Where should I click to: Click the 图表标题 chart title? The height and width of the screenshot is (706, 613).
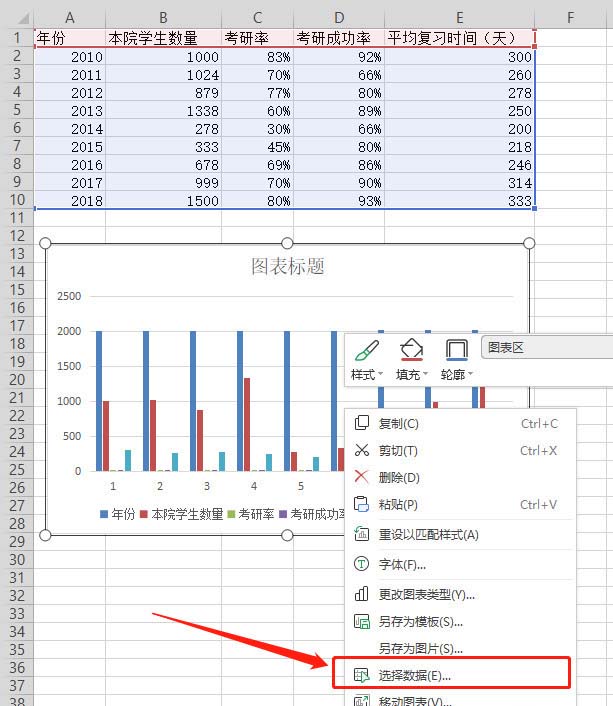(x=287, y=266)
